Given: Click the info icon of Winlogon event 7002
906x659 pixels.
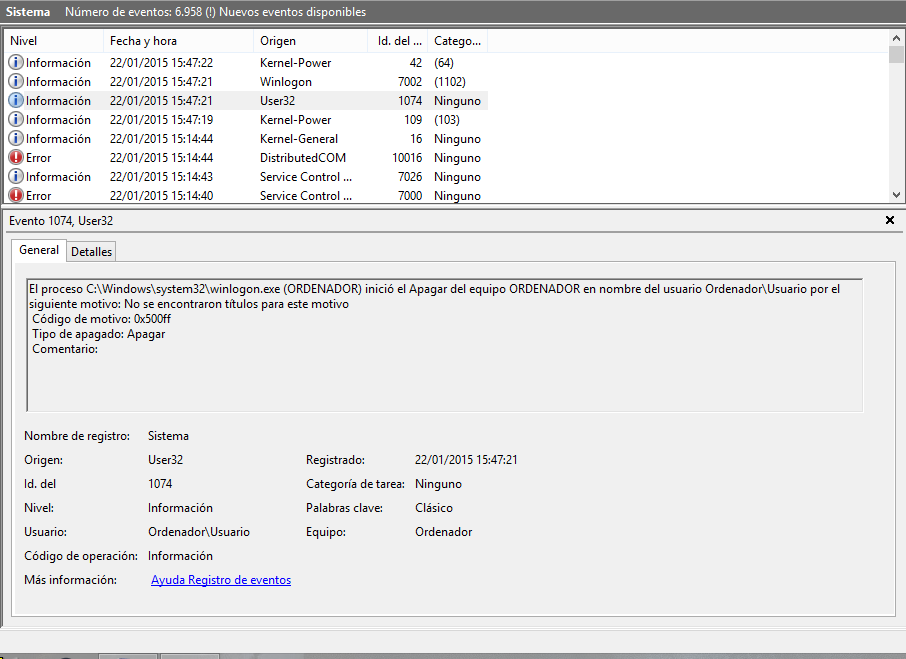Looking at the screenshot, I should (x=16, y=81).
